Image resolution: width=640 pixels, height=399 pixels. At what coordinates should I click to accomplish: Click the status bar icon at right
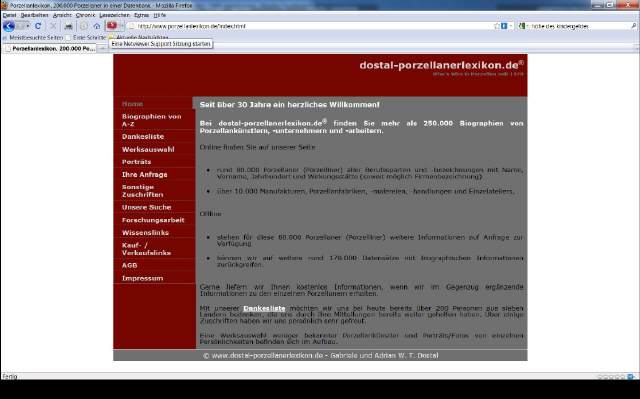coord(631,377)
